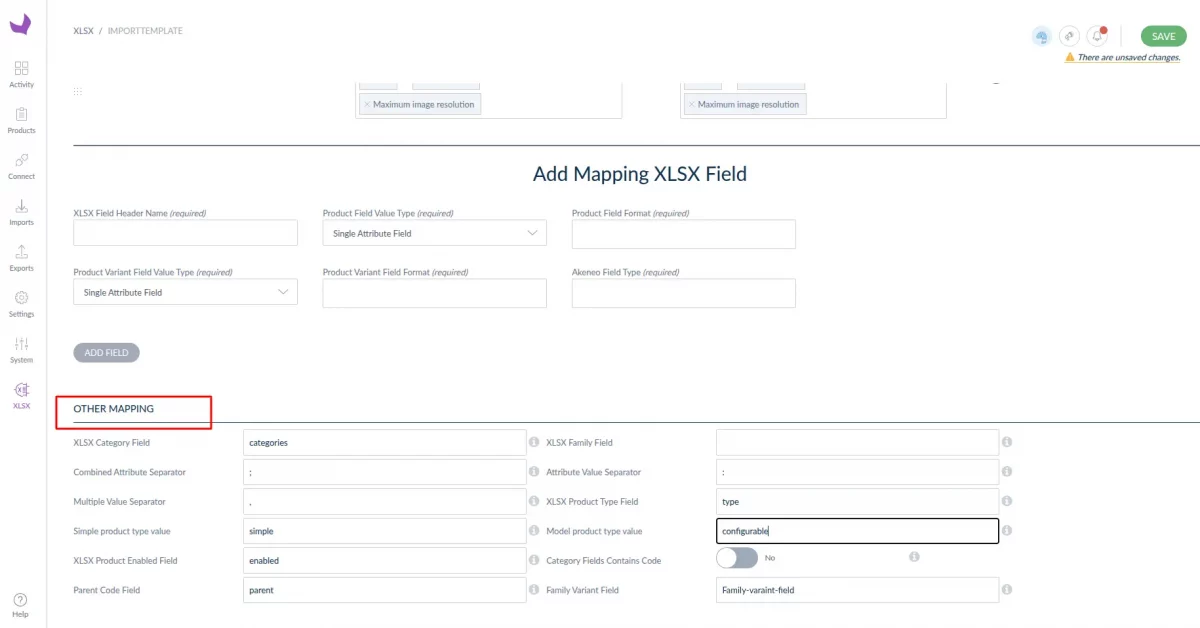Click the XLSX Field Header Name input
Viewport: 1200px width, 628px height.
(x=185, y=233)
